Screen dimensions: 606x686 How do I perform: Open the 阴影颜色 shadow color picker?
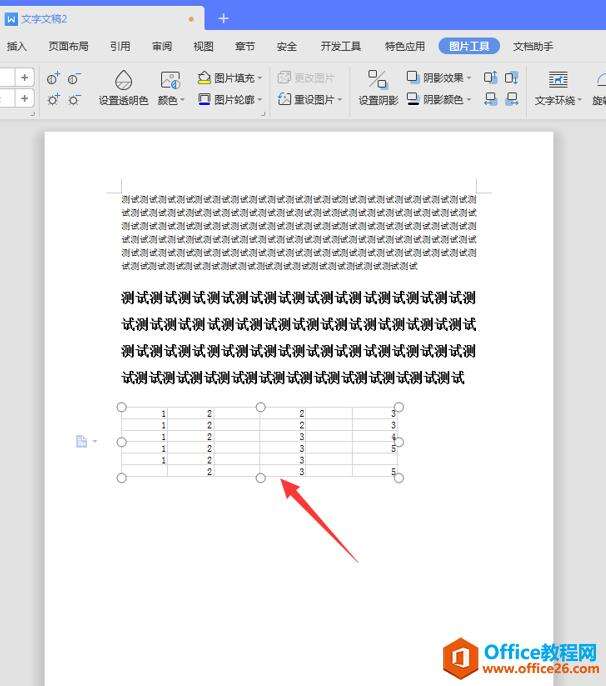[x=469, y=99]
